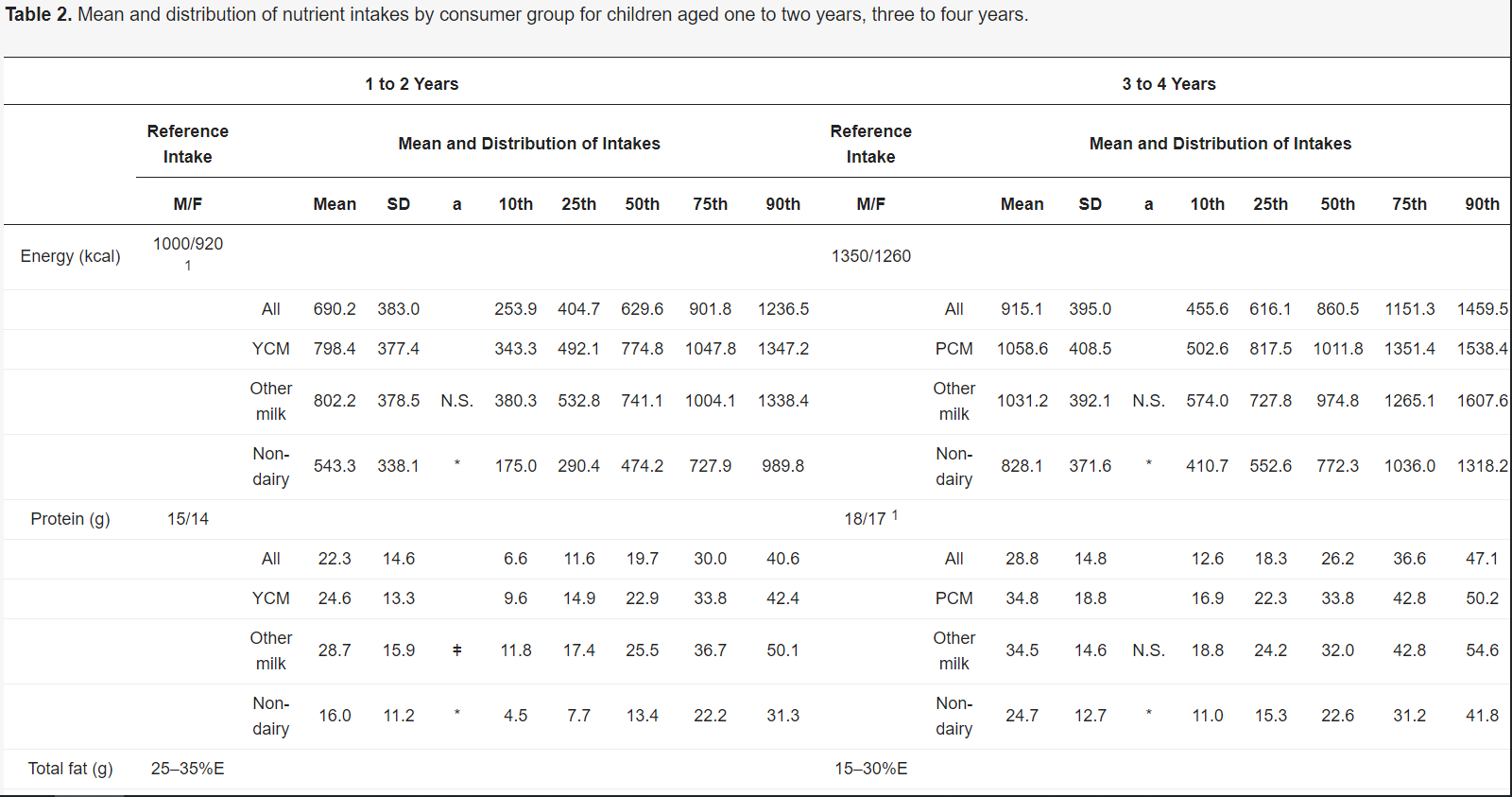Screen dimensions: 1512x797
Task: Select the protein median 19.7
Action: click(x=643, y=559)
